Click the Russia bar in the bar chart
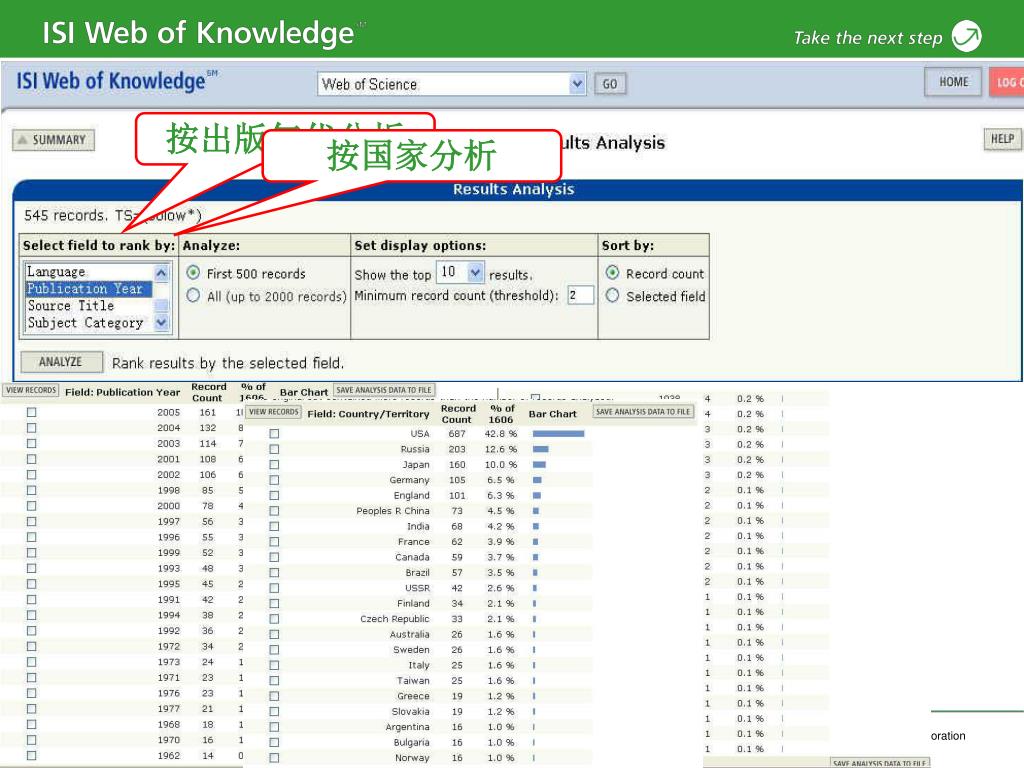This screenshot has width=1024, height=768. tap(540, 449)
